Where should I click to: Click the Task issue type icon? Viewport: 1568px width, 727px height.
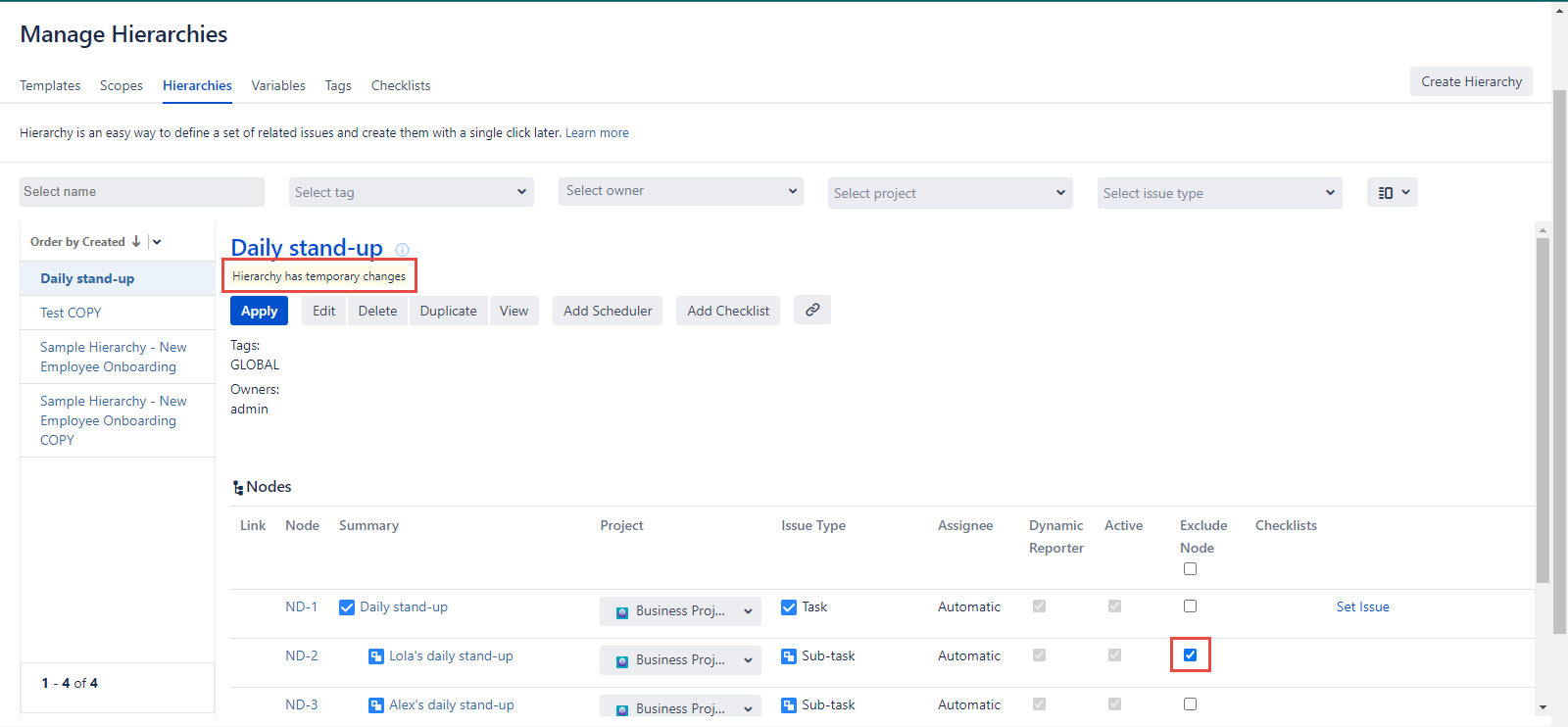(789, 607)
